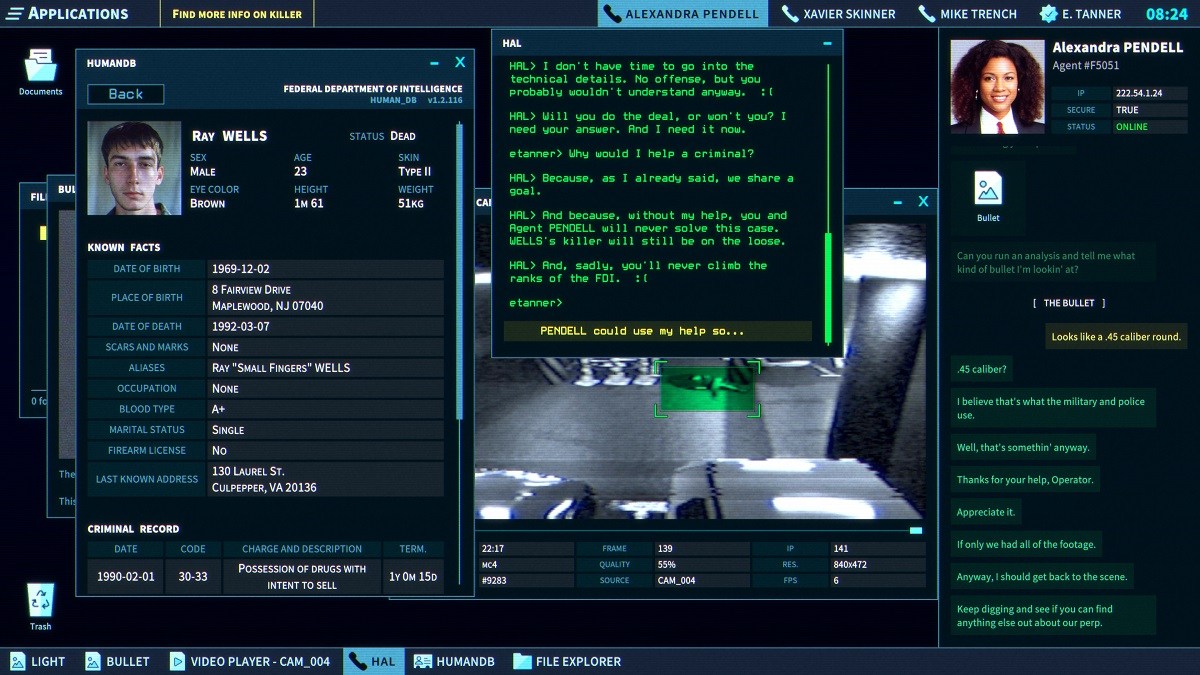Click the HAL chat scrollbar

(827, 287)
